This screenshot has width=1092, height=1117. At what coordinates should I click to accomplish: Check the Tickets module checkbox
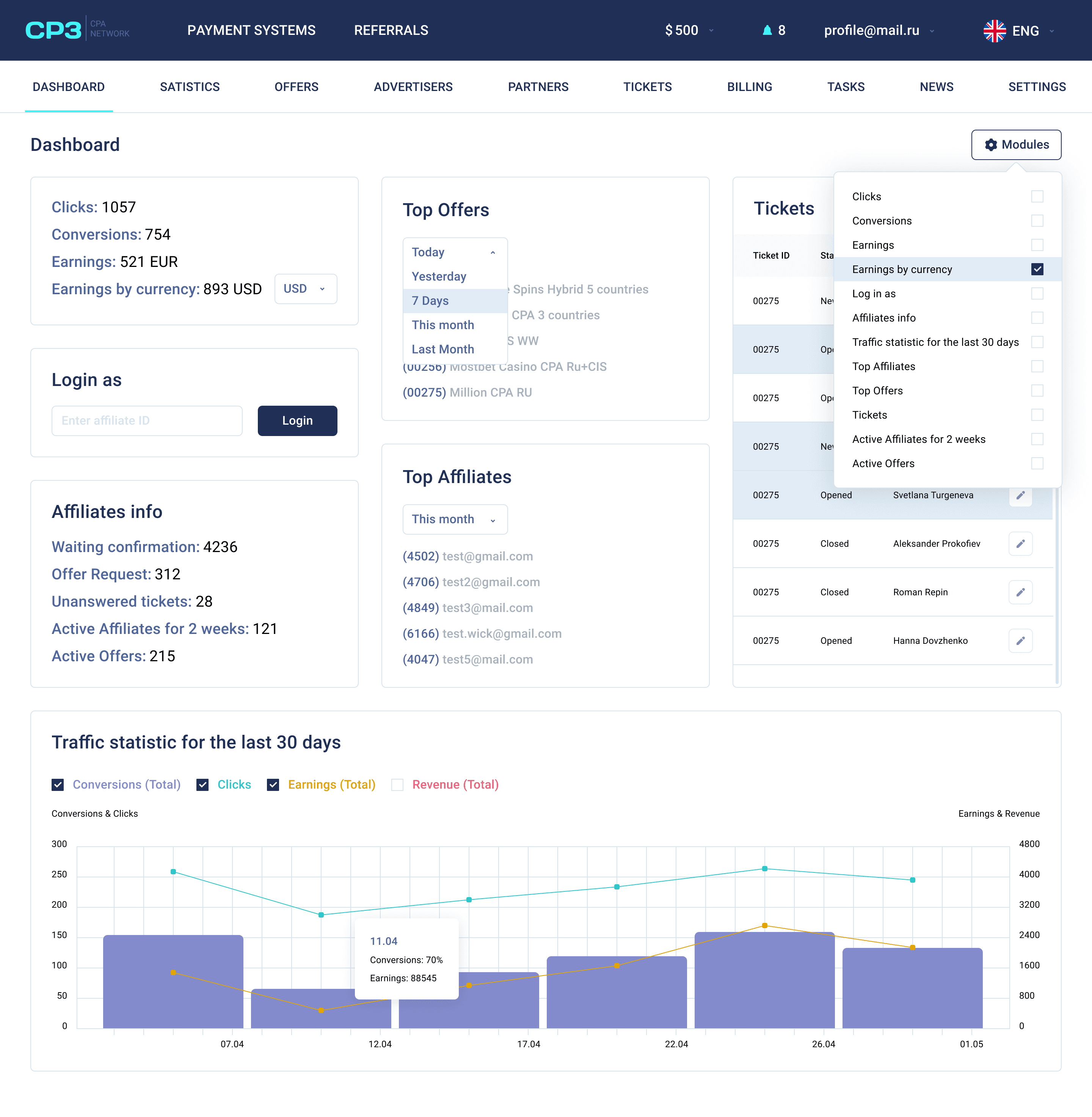(x=1037, y=415)
